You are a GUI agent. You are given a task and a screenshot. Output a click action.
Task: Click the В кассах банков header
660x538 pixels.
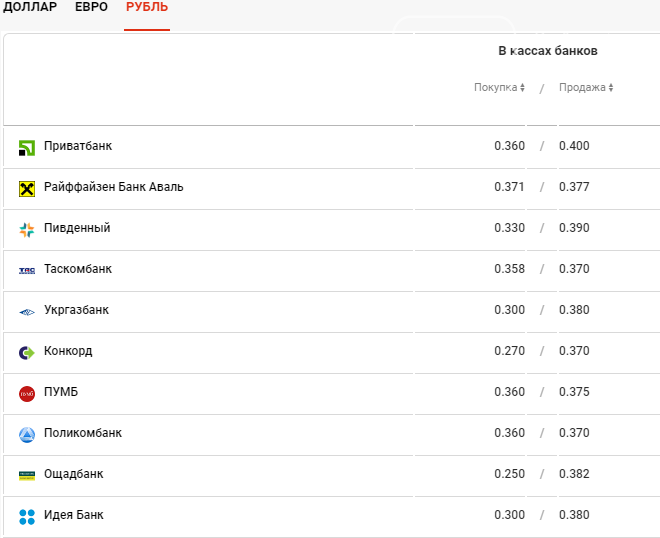click(547, 51)
